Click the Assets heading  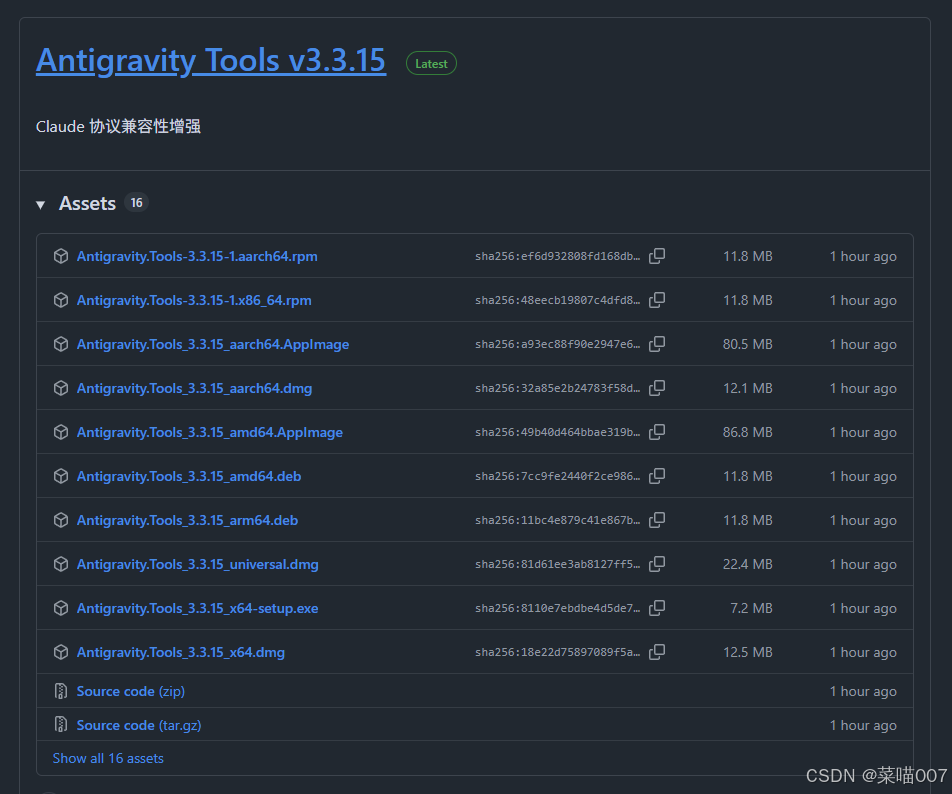pos(87,203)
